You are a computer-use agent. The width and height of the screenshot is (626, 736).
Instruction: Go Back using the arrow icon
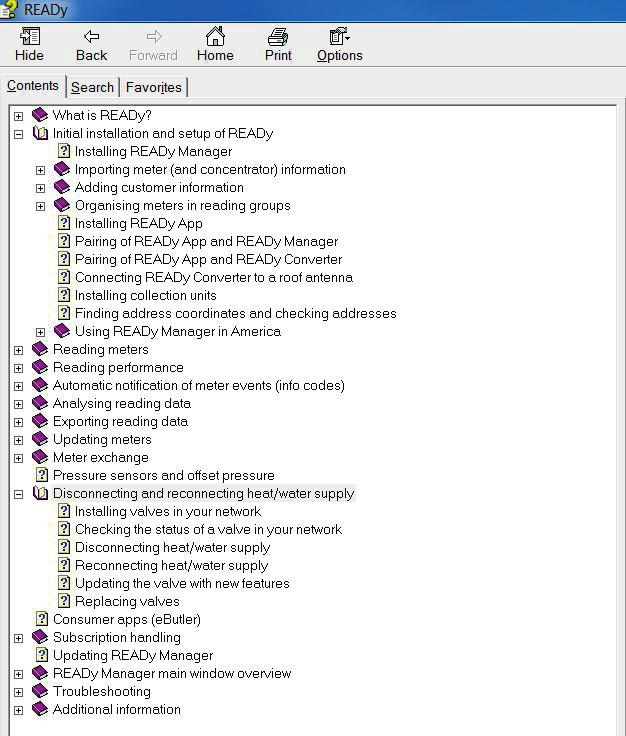tap(92, 37)
